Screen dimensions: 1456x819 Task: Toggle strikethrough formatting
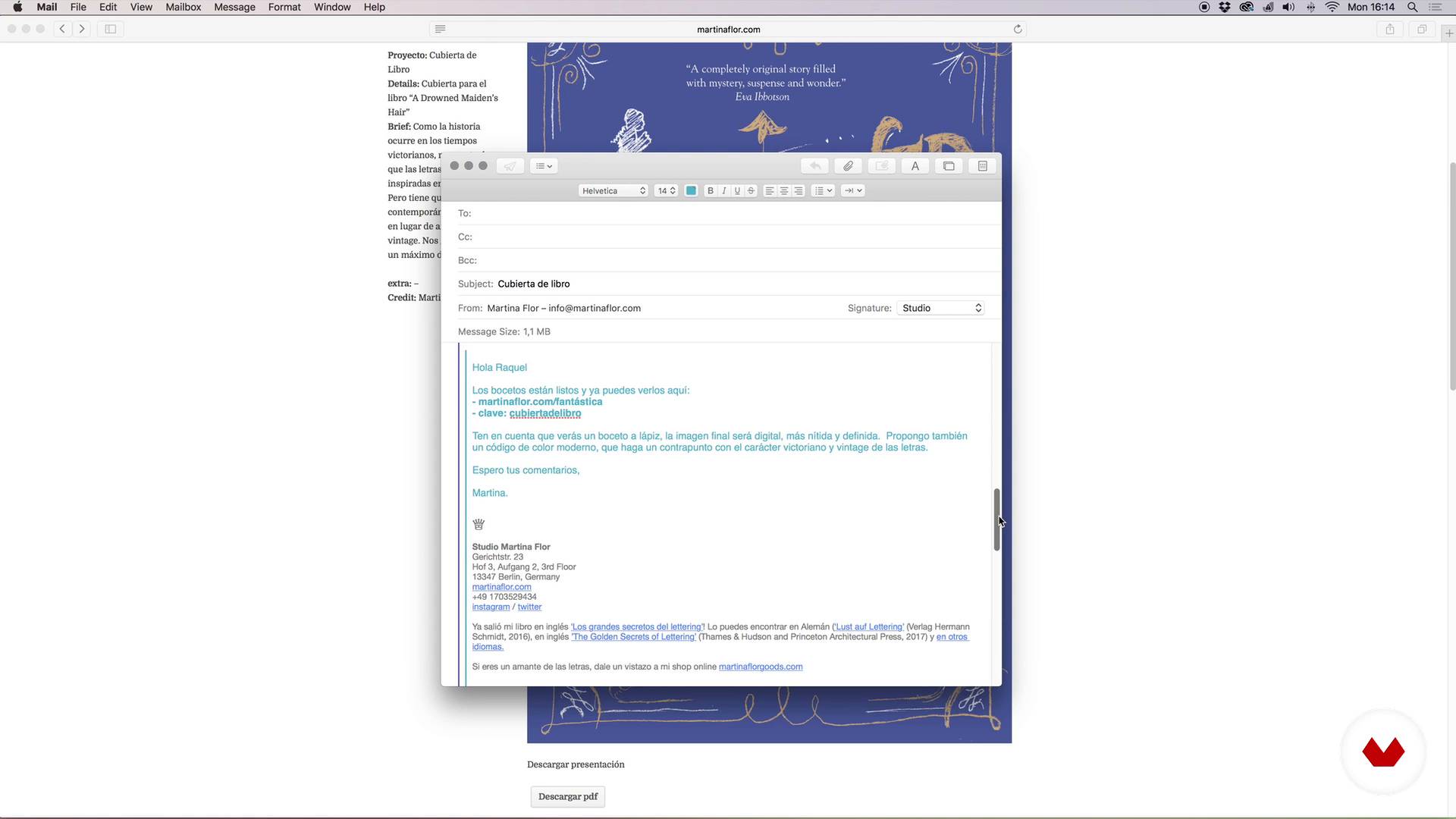pyautogui.click(x=751, y=191)
